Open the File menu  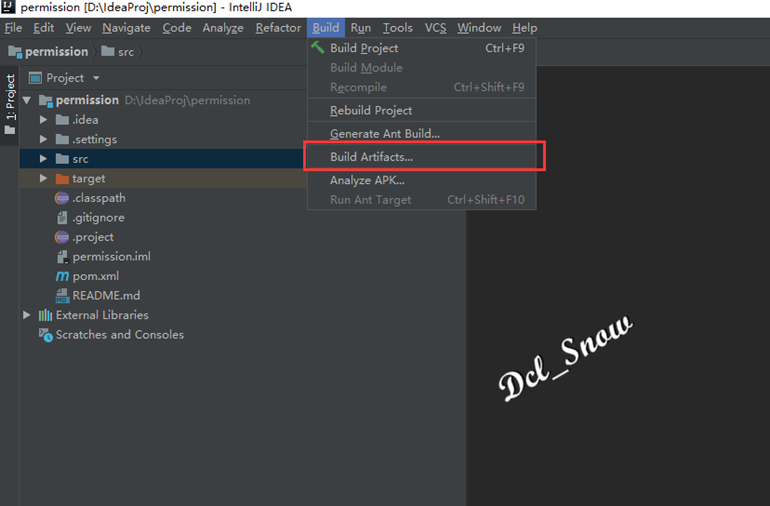point(13,28)
